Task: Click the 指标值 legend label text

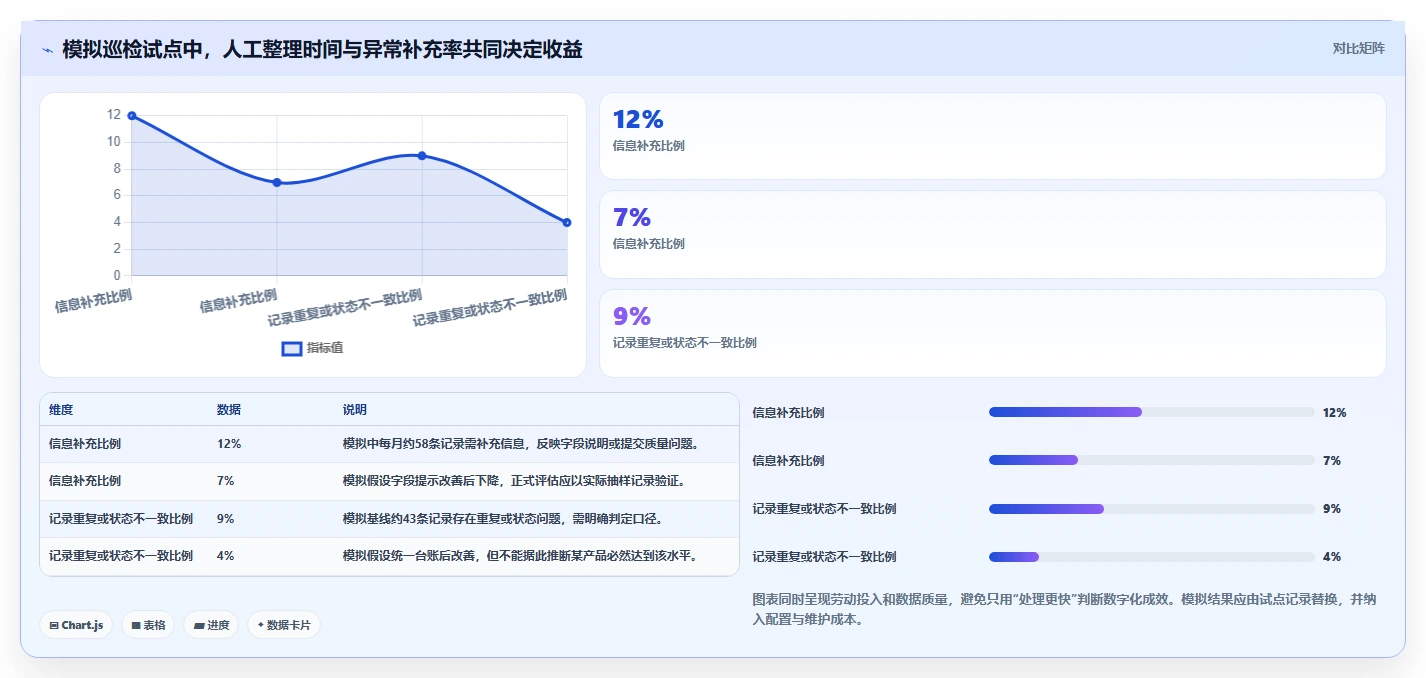Action: click(325, 348)
